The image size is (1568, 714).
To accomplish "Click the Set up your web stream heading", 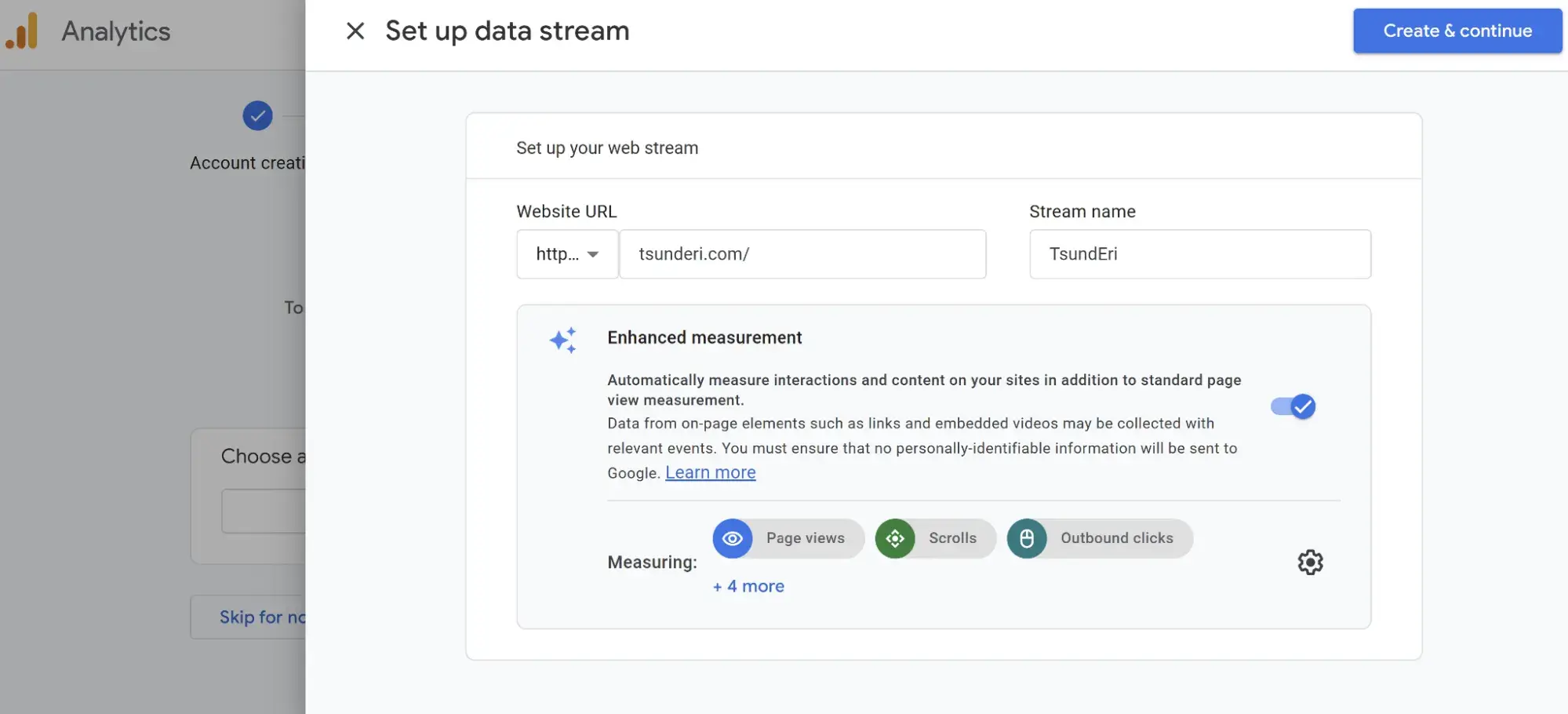I will (607, 148).
